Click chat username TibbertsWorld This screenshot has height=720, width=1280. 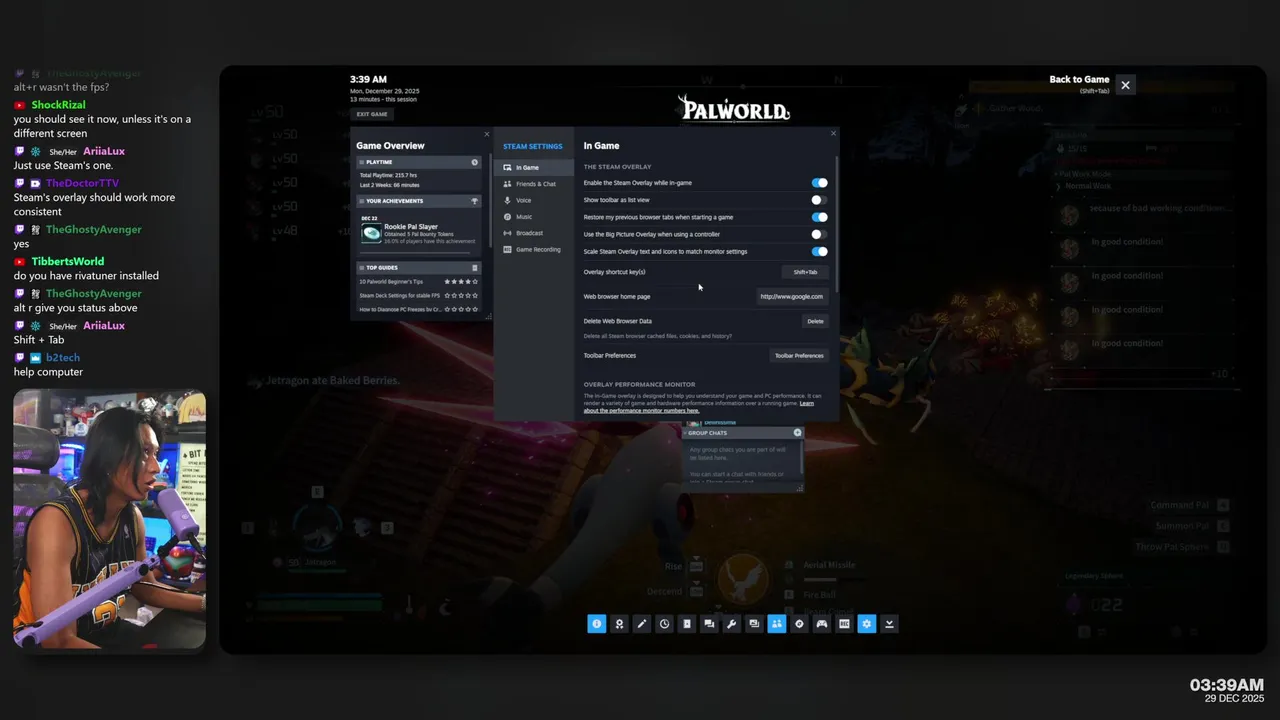pyautogui.click(x=67, y=261)
